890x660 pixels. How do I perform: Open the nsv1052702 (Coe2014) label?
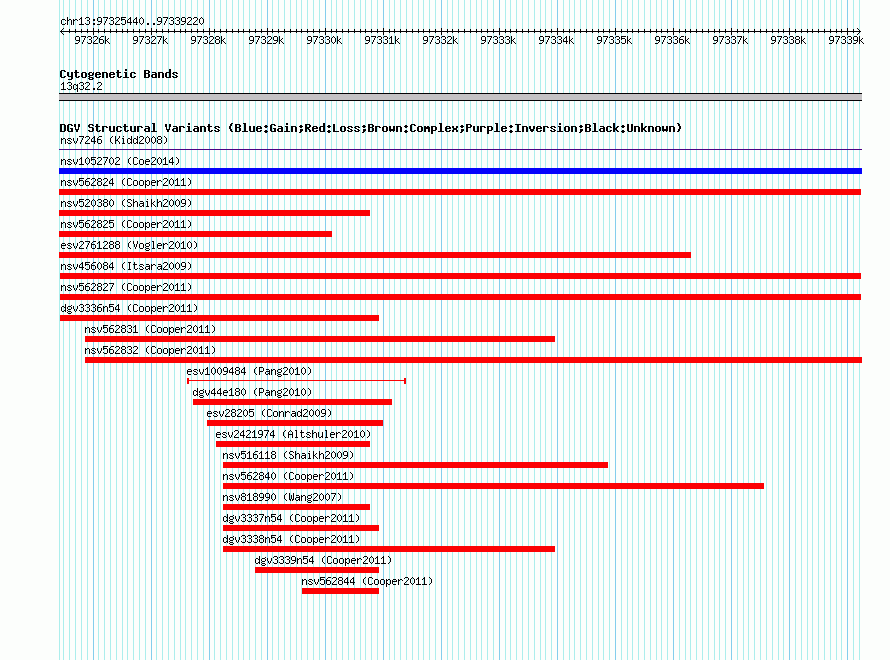120,161
